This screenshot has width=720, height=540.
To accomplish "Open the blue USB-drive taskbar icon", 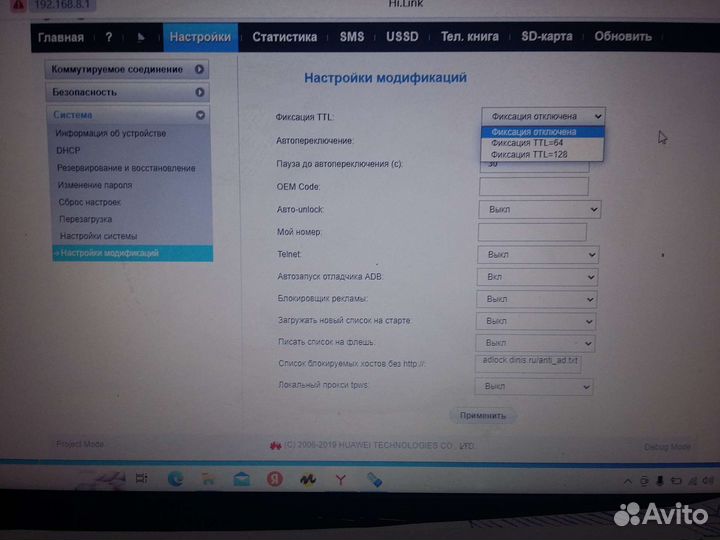I will pyautogui.click(x=375, y=480).
